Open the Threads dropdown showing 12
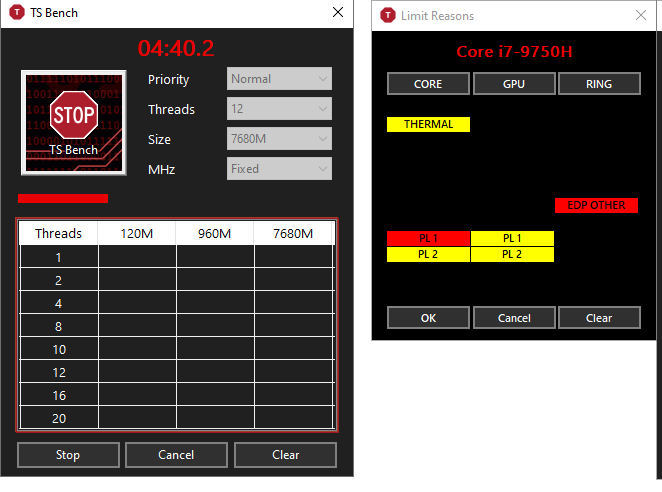Screen dimensions: 662x492 [x=279, y=109]
